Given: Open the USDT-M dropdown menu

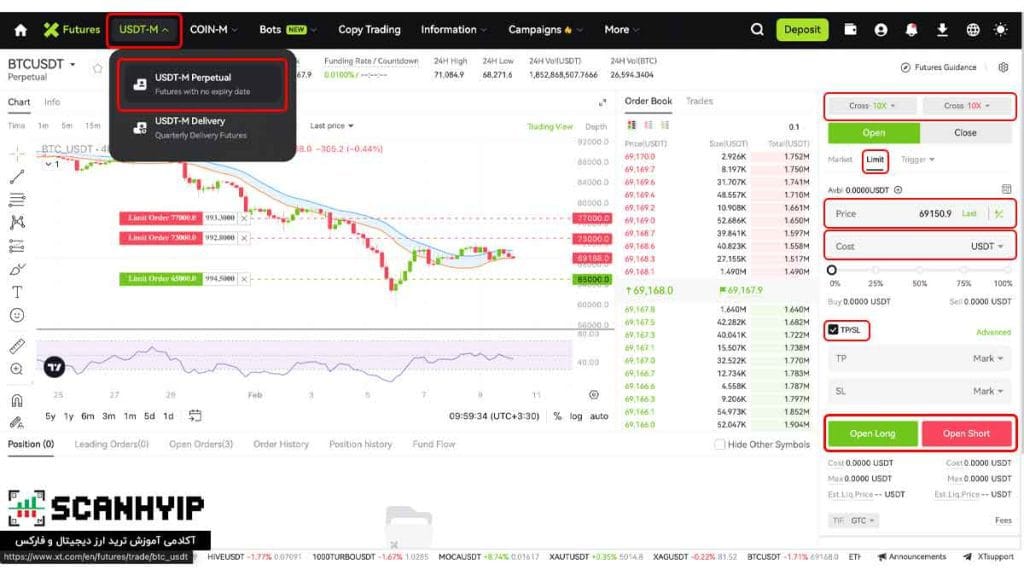Looking at the screenshot, I should (144, 30).
